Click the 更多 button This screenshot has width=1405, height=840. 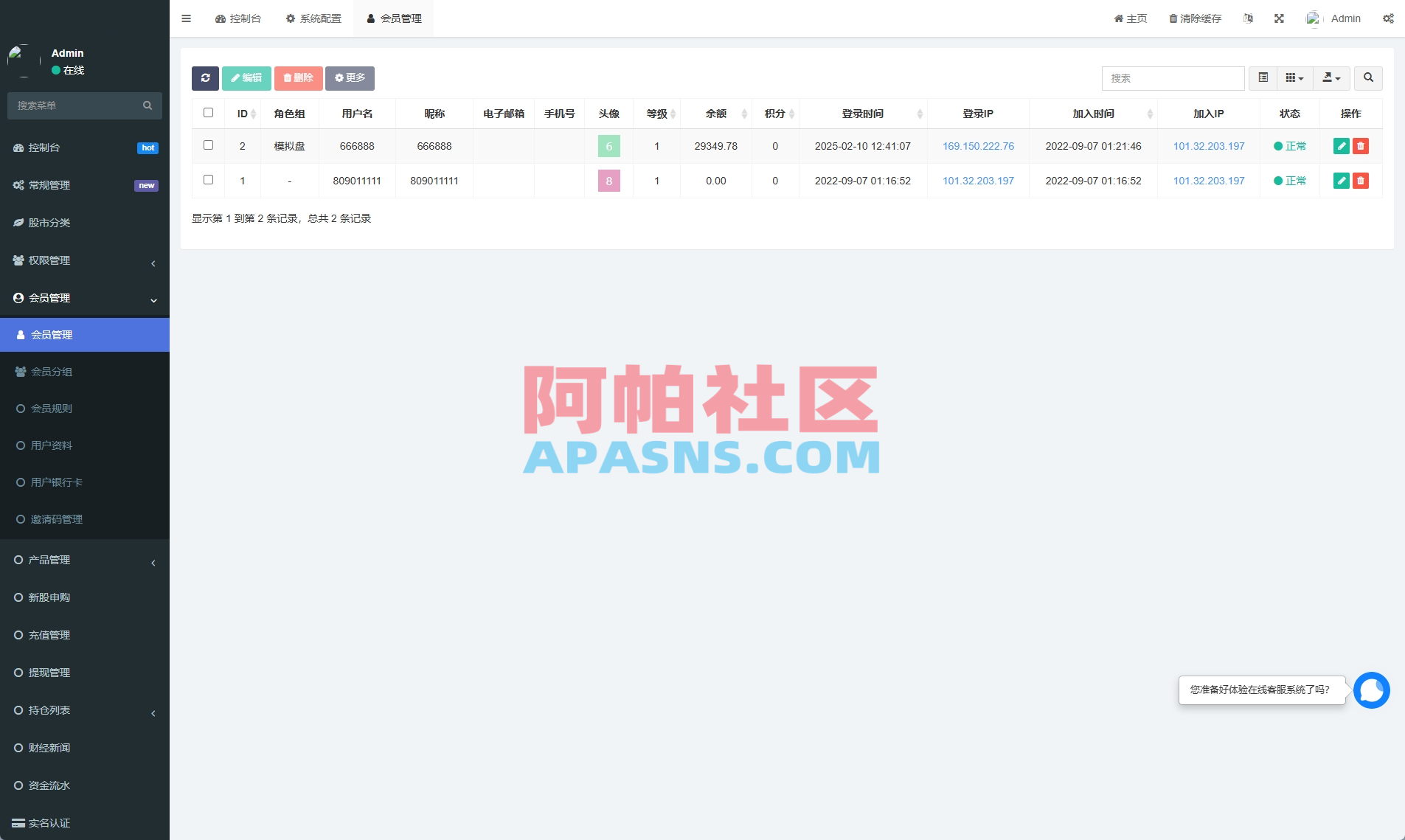pyautogui.click(x=349, y=78)
